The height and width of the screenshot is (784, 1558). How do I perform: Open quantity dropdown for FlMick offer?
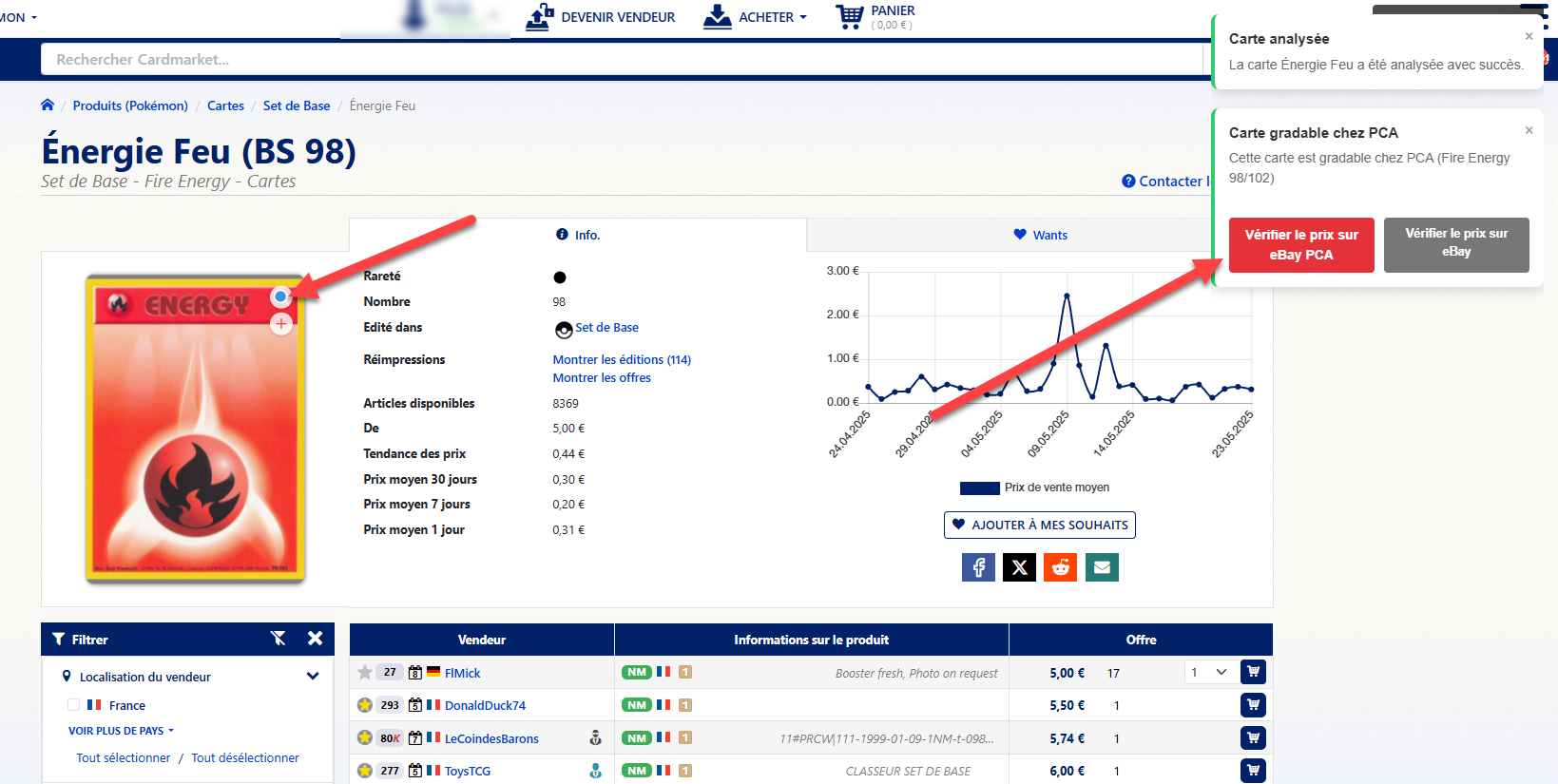(1209, 672)
